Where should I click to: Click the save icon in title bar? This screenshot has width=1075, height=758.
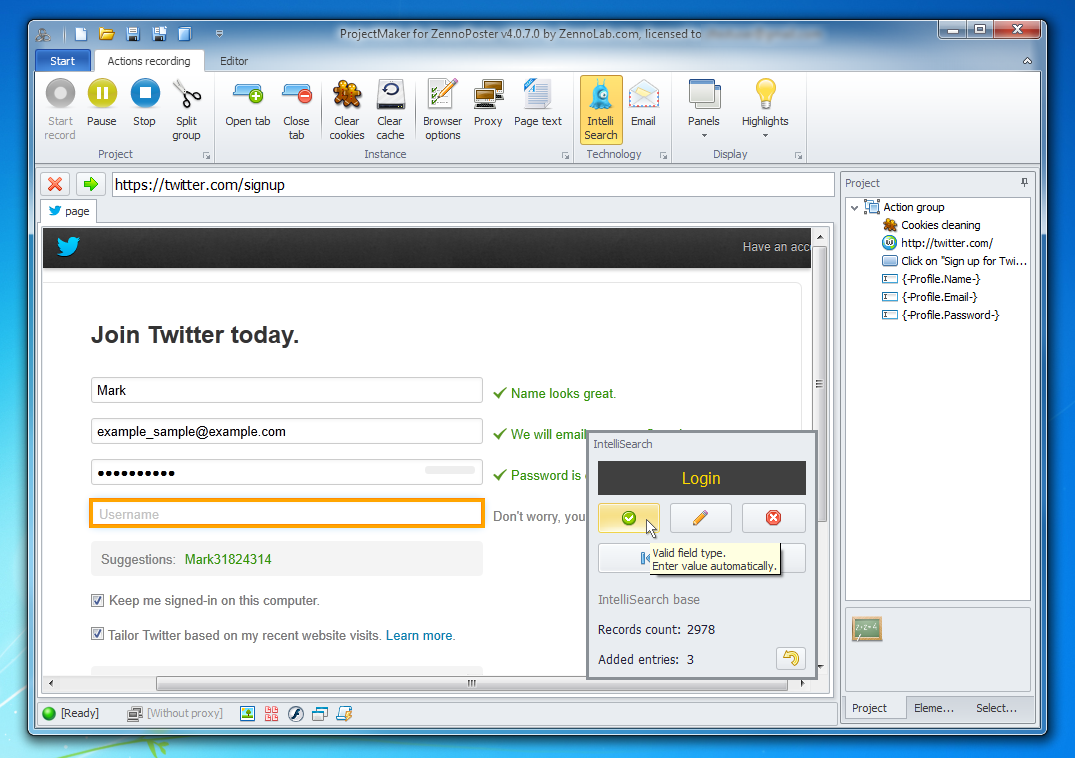pyautogui.click(x=133, y=34)
